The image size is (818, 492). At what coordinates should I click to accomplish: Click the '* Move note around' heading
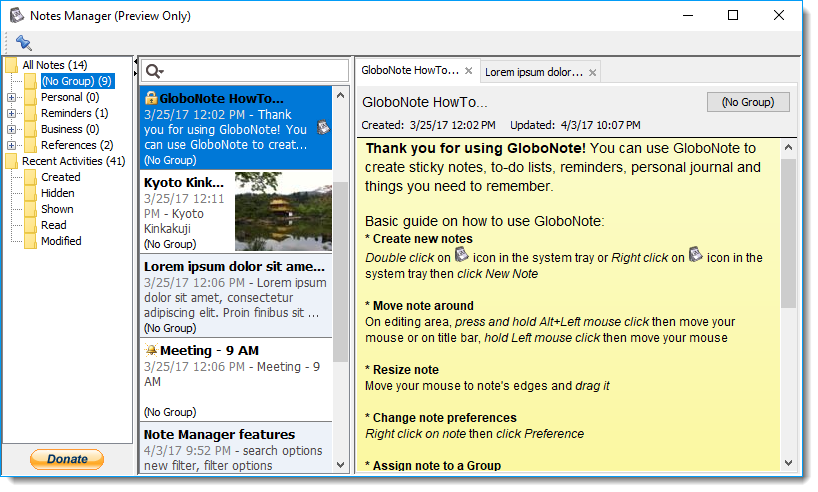(419, 306)
